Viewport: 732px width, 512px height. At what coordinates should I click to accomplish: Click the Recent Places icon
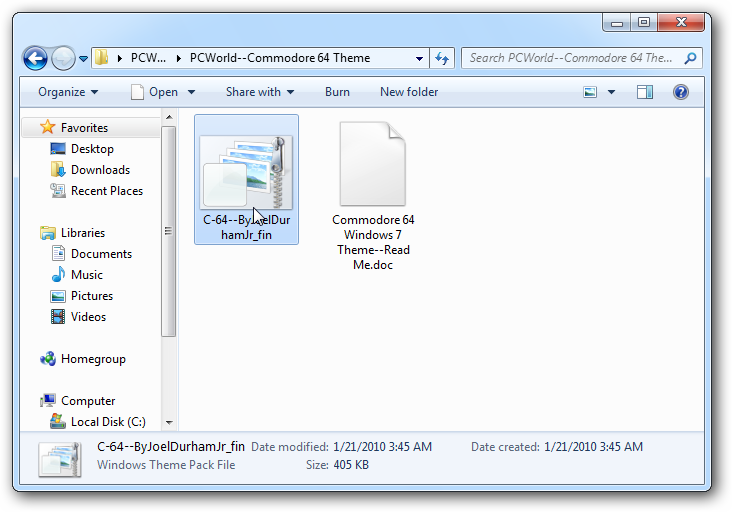click(x=58, y=190)
